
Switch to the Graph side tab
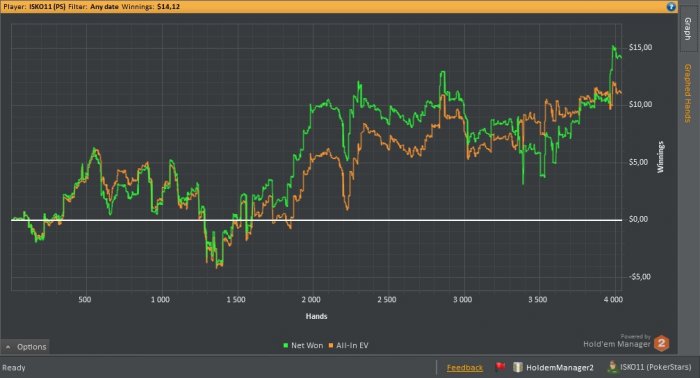[688, 29]
